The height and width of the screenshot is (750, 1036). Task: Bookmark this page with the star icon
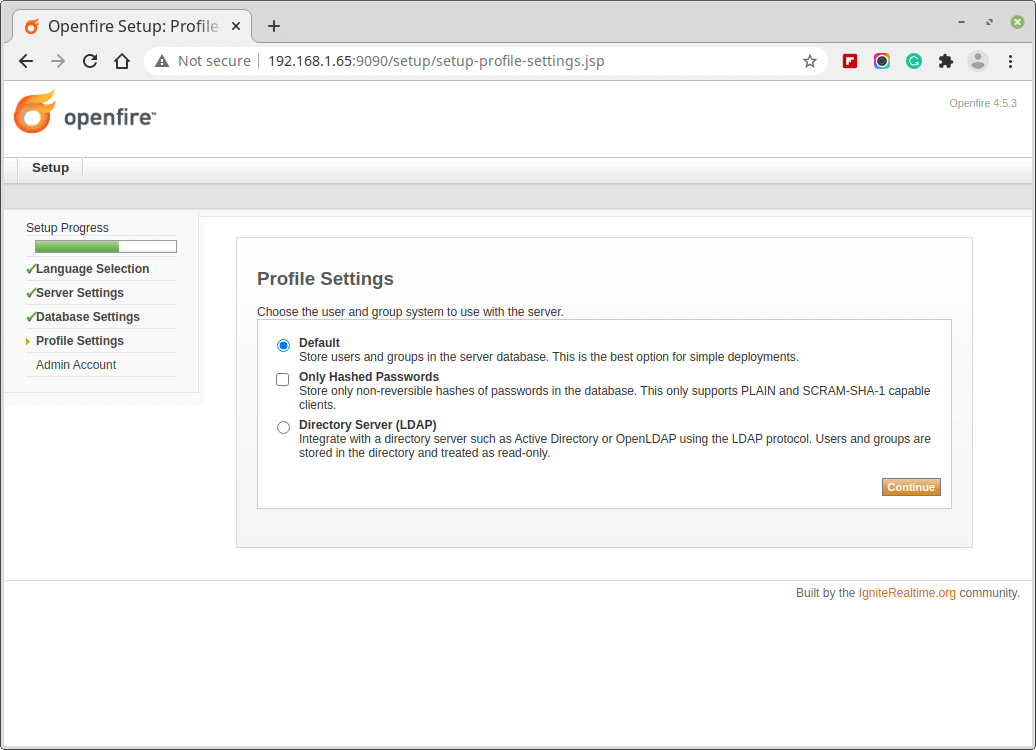tap(810, 61)
